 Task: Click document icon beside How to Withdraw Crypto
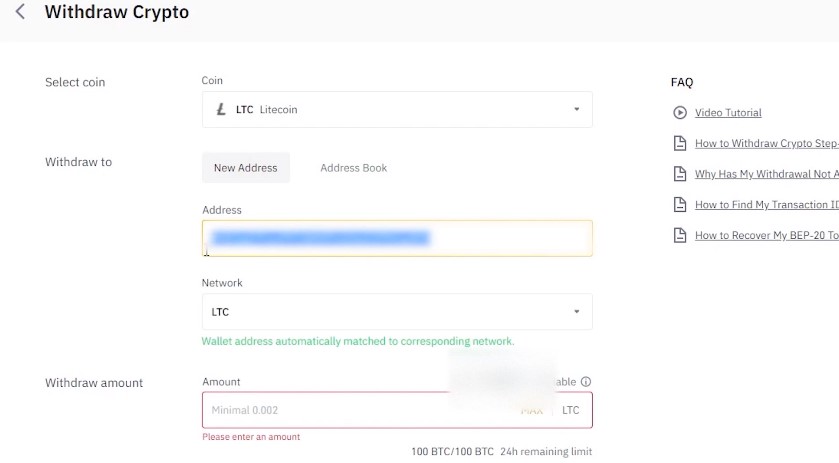point(680,143)
